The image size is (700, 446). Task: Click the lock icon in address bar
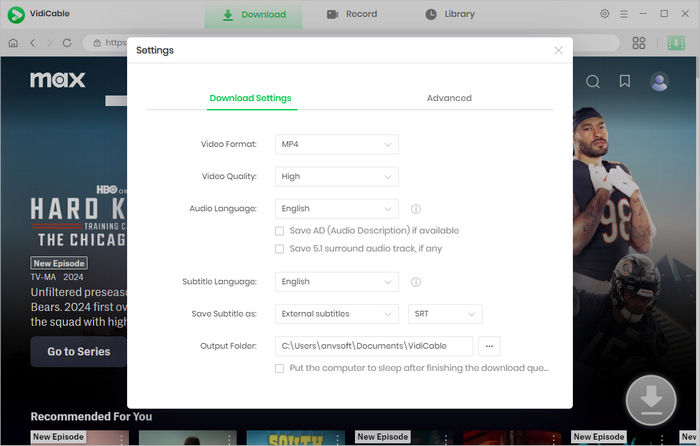[97, 43]
